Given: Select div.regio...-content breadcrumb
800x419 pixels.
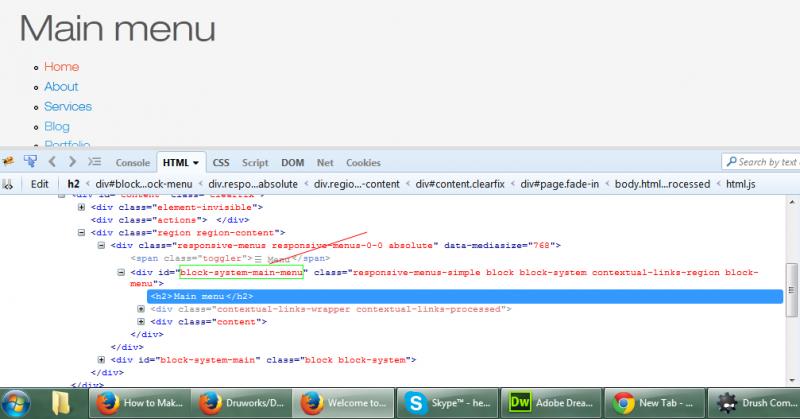Looking at the screenshot, I should coord(357,184).
